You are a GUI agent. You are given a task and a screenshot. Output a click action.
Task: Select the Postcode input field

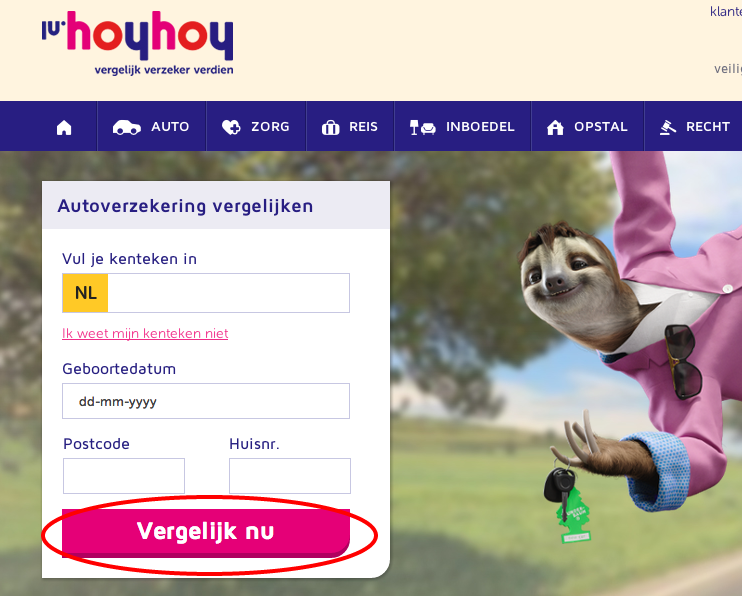[x=124, y=476]
